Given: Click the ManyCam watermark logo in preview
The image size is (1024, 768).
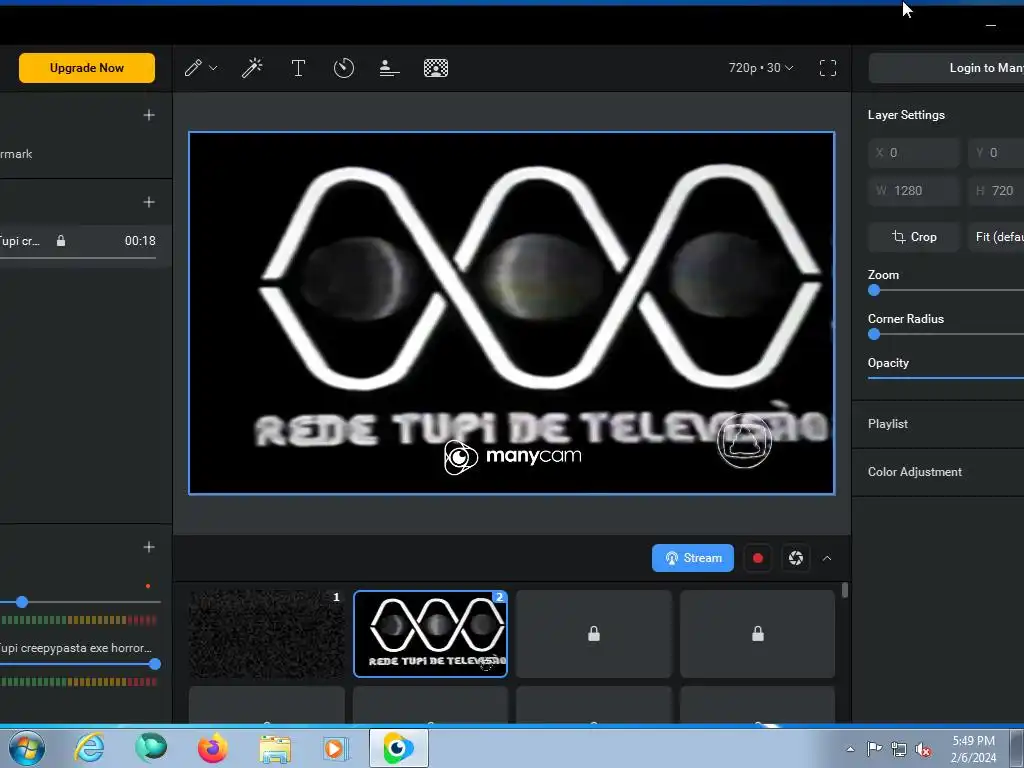Looking at the screenshot, I should (513, 456).
